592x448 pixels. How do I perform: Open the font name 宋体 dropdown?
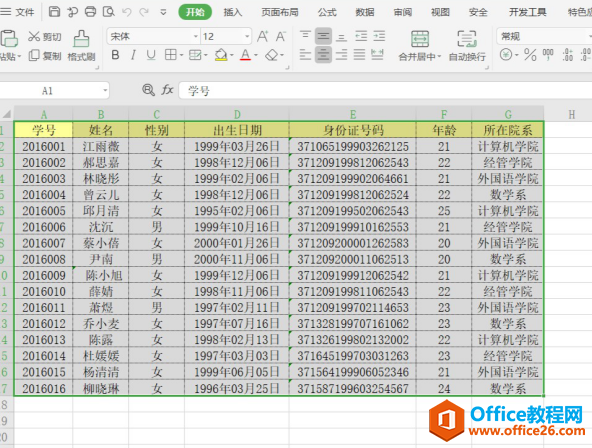coord(196,37)
